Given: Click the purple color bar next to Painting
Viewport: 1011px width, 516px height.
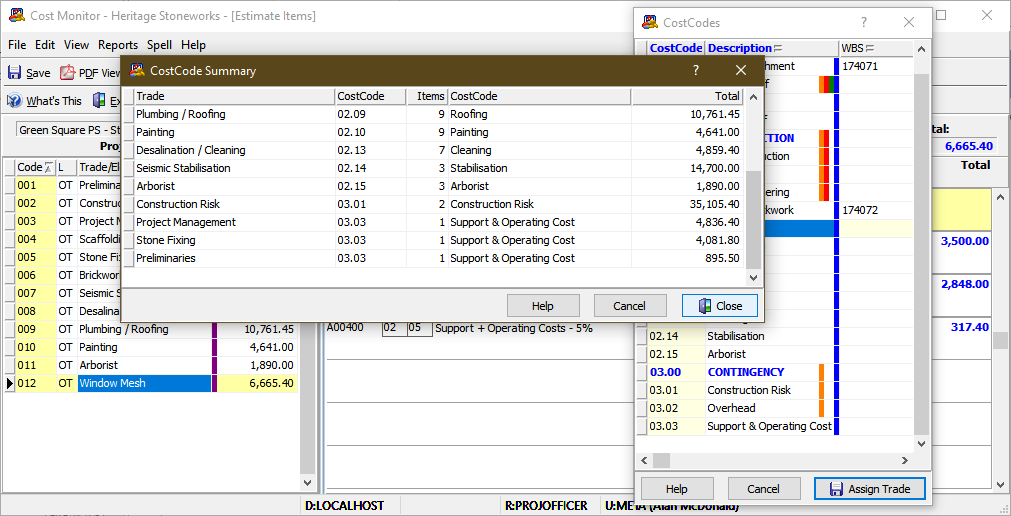Looking at the screenshot, I should click(215, 347).
